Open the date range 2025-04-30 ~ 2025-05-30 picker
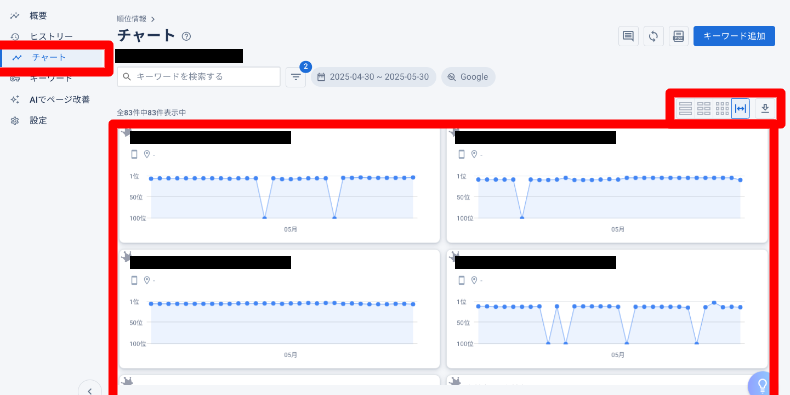This screenshot has height=395, width=790. (x=373, y=77)
